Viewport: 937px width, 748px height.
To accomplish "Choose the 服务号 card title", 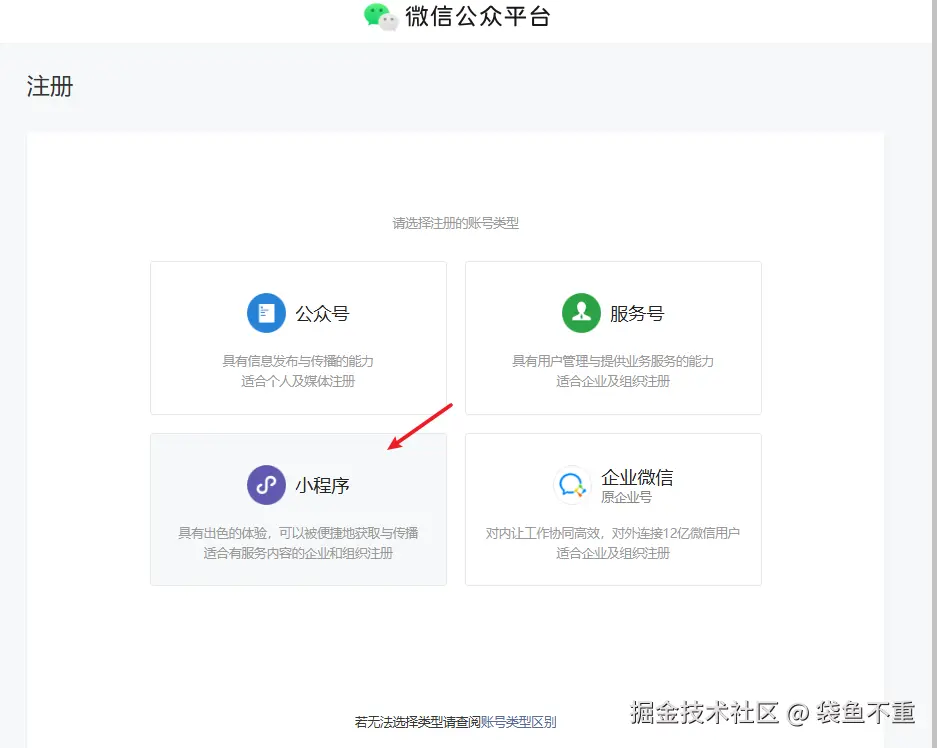I will tap(637, 314).
